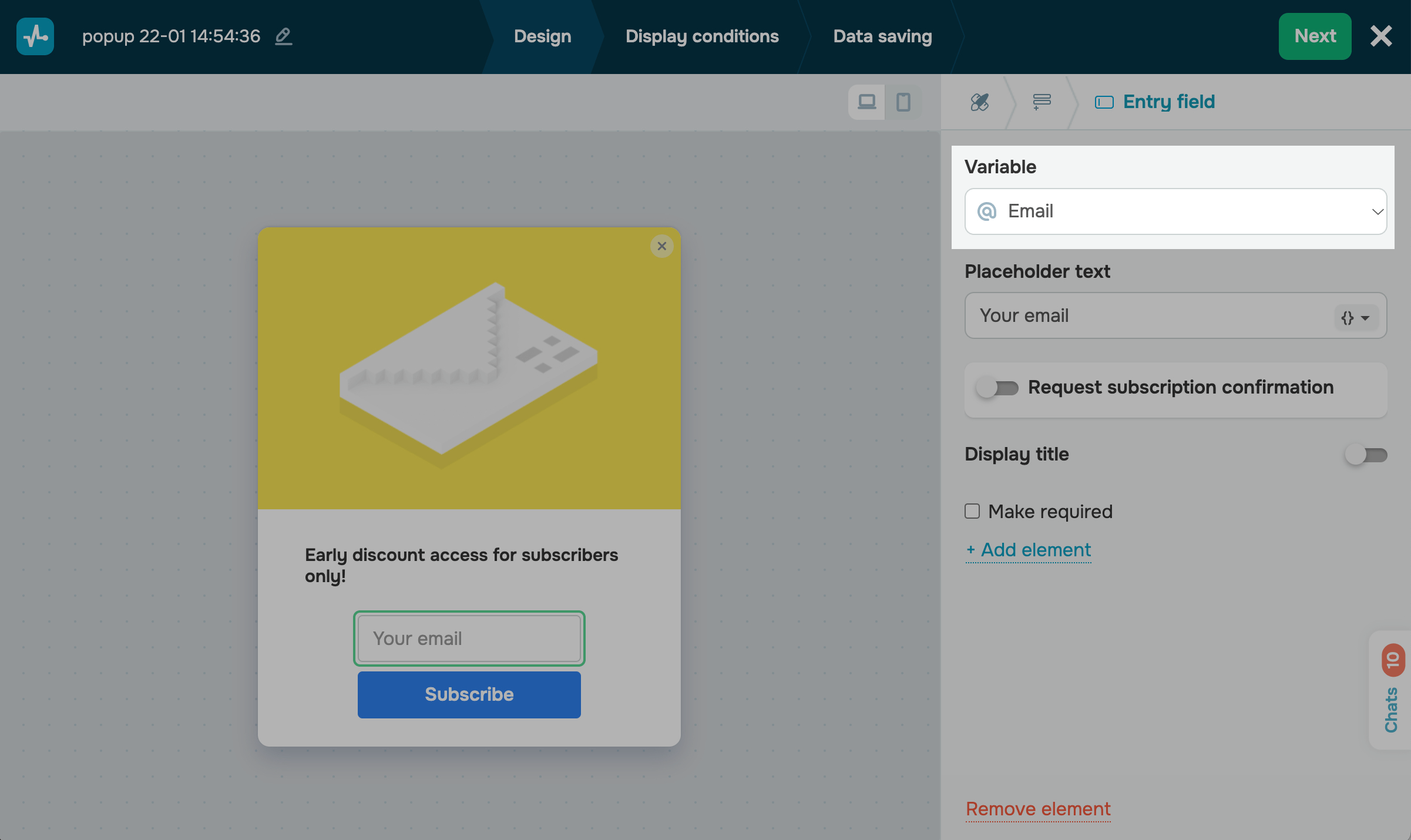Click the Add element link

pyautogui.click(x=1029, y=550)
